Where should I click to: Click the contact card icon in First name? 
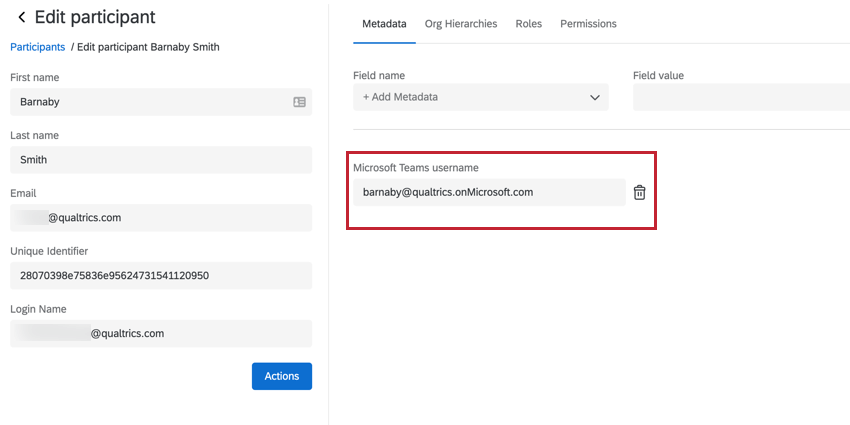(299, 102)
